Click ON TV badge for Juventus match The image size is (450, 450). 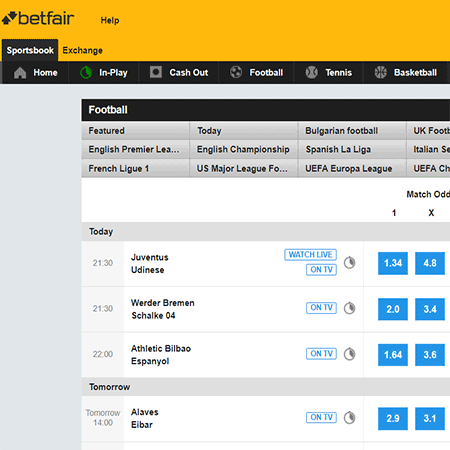321,269
